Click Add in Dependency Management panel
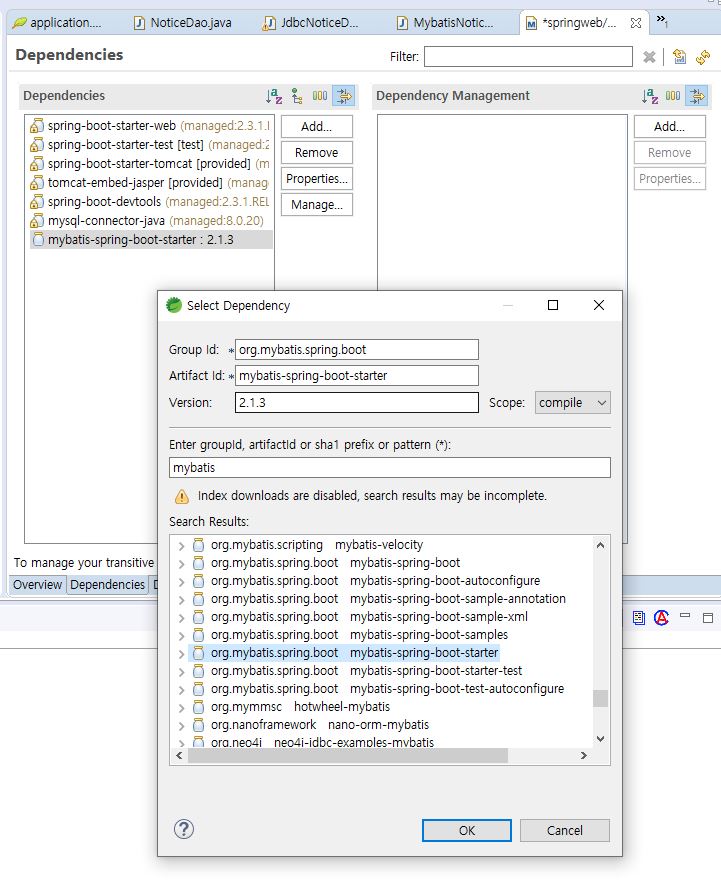721x895 pixels. click(x=670, y=127)
